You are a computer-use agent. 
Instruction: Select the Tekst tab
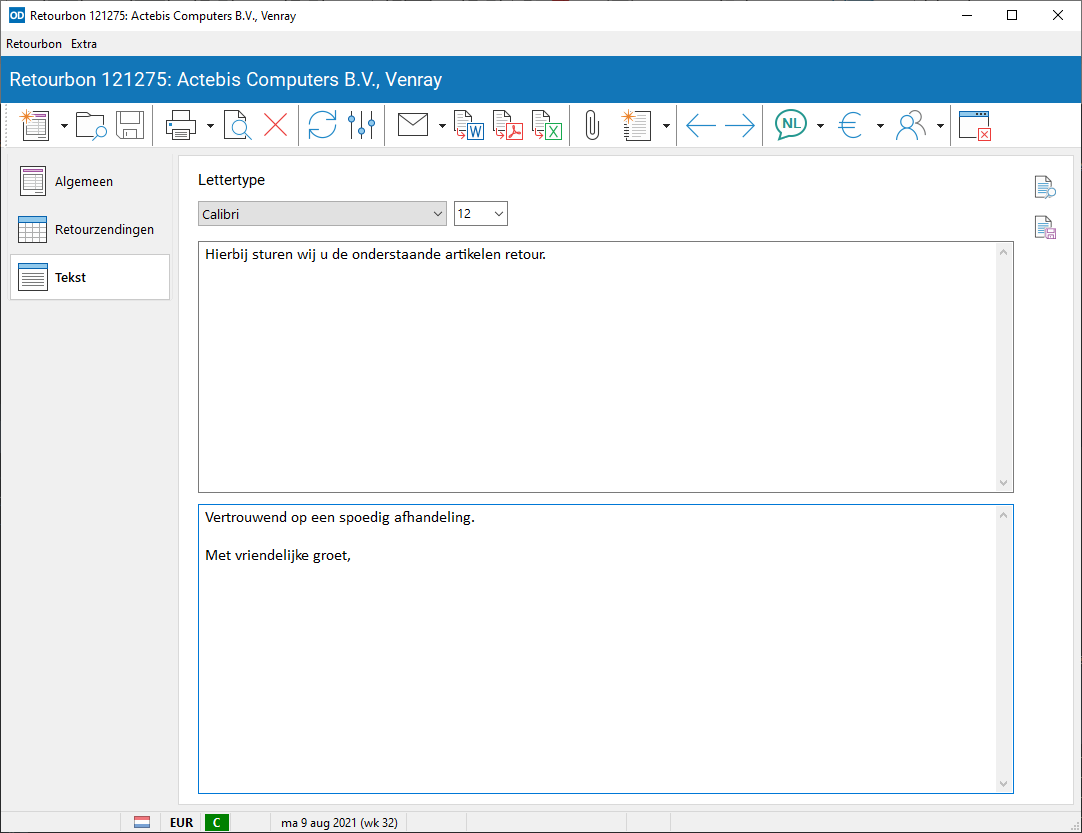pos(90,277)
